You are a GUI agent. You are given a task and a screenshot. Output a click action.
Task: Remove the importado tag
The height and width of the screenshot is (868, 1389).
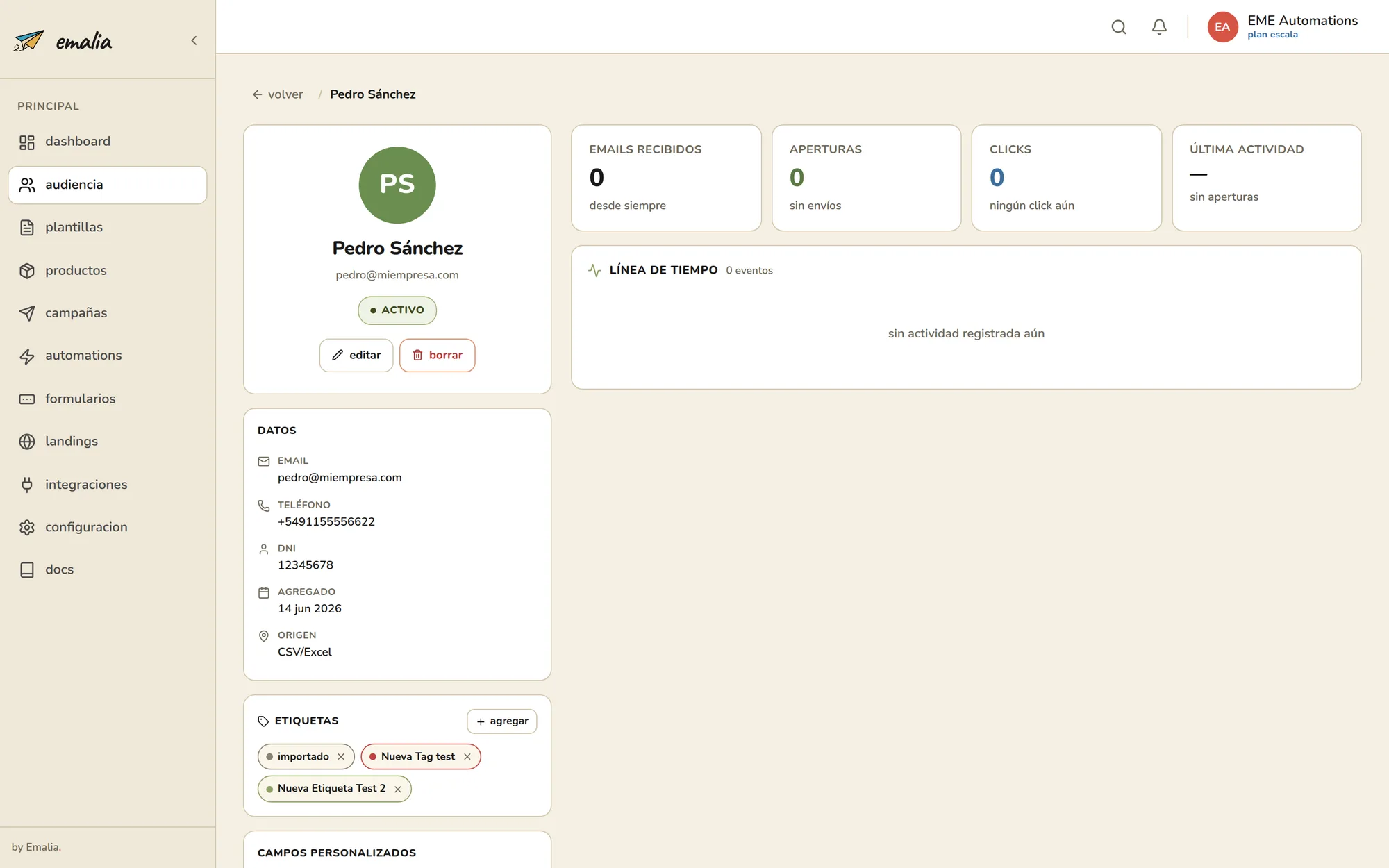pos(341,757)
